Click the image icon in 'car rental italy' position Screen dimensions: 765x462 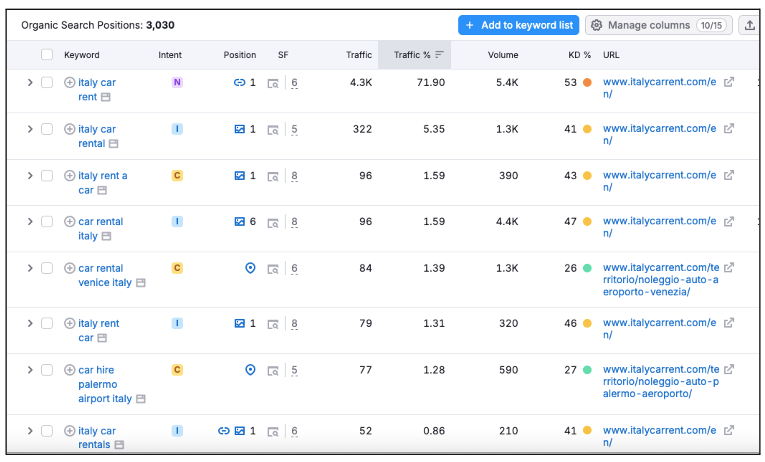pos(240,222)
